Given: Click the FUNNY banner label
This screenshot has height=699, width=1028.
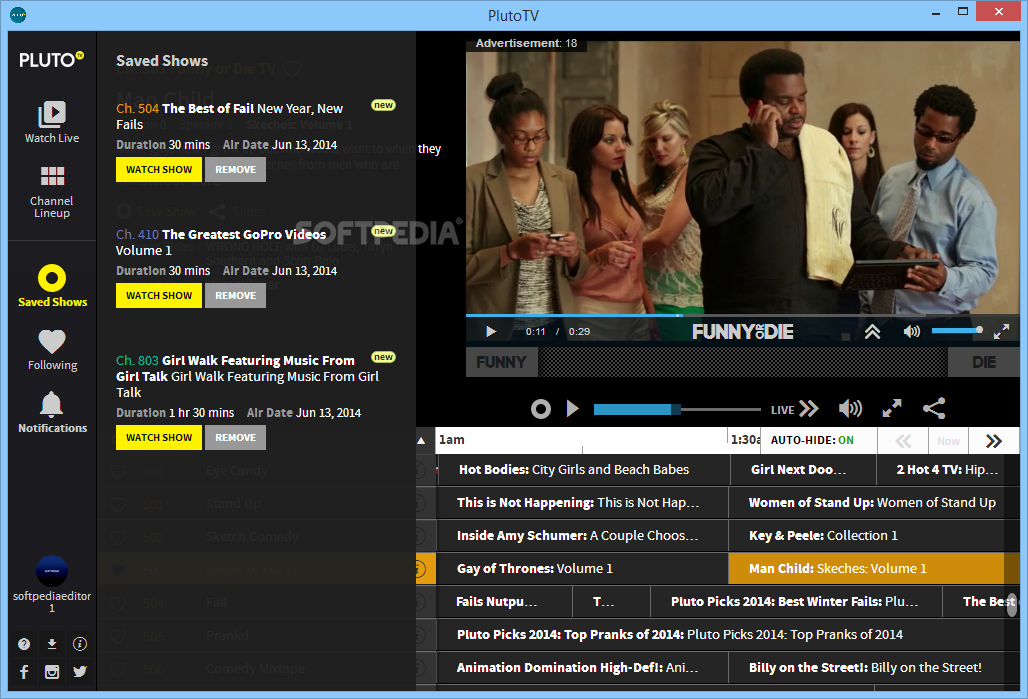Looking at the screenshot, I should (502, 362).
